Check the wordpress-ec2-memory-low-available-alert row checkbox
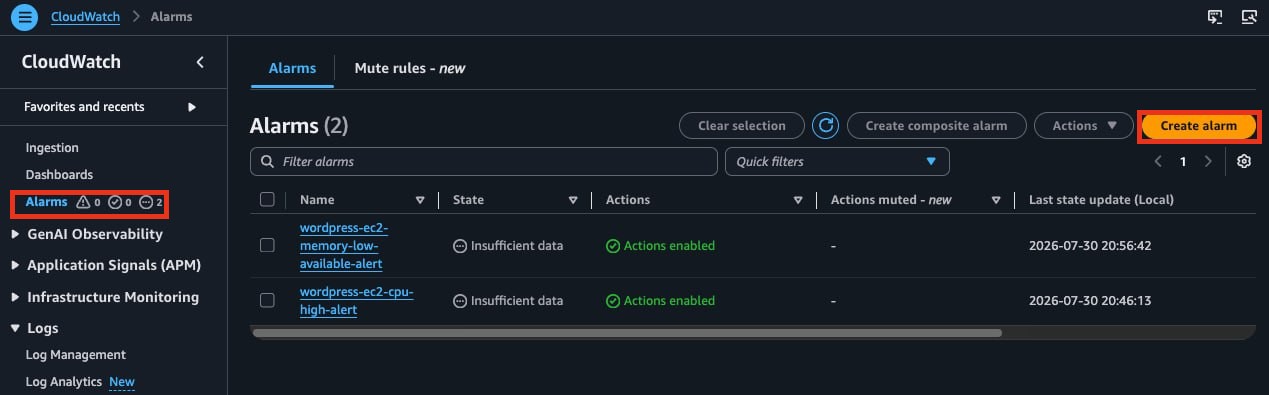This screenshot has height=395, width=1269. click(x=267, y=246)
